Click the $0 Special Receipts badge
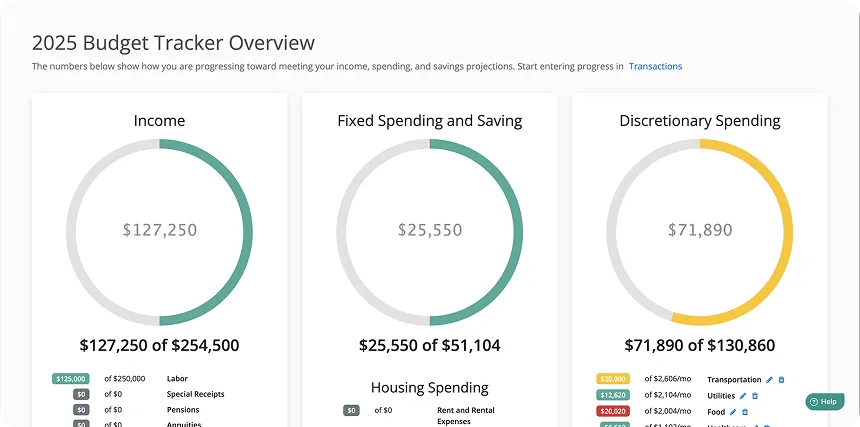The width and height of the screenshot is (860, 427). pos(82,394)
